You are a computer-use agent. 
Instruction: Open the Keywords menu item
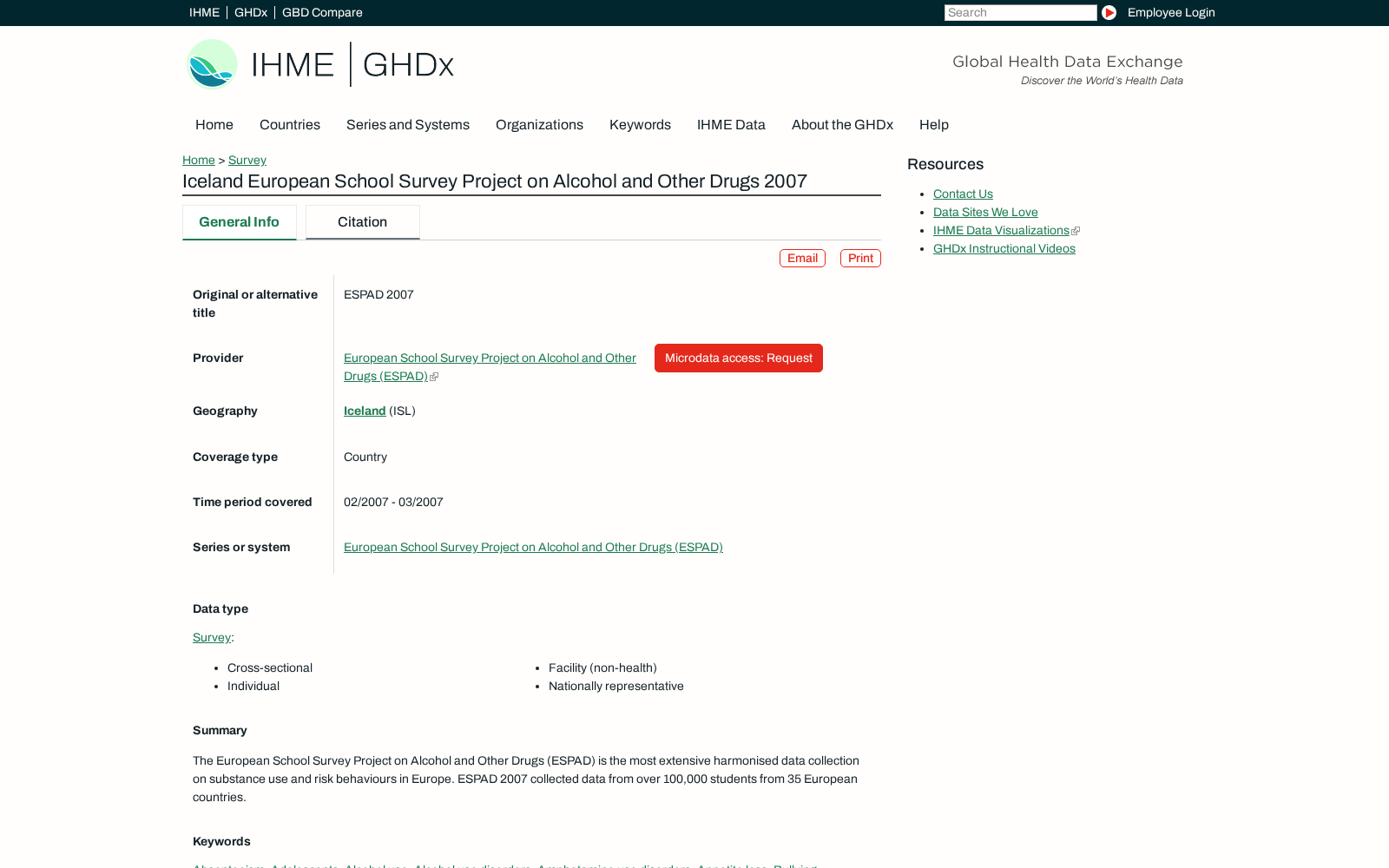click(640, 125)
